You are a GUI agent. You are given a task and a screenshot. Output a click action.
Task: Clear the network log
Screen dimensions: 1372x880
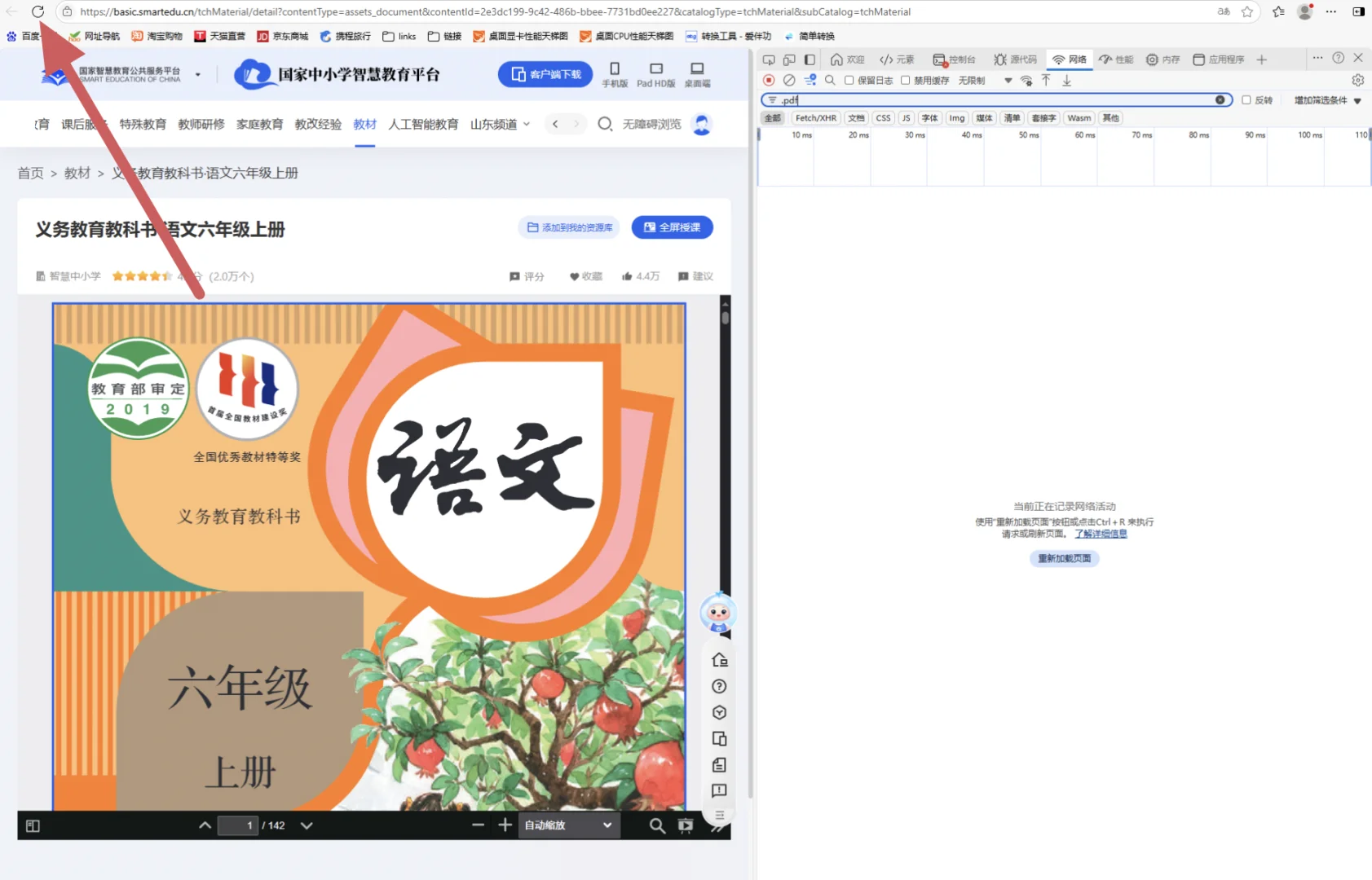point(789,80)
